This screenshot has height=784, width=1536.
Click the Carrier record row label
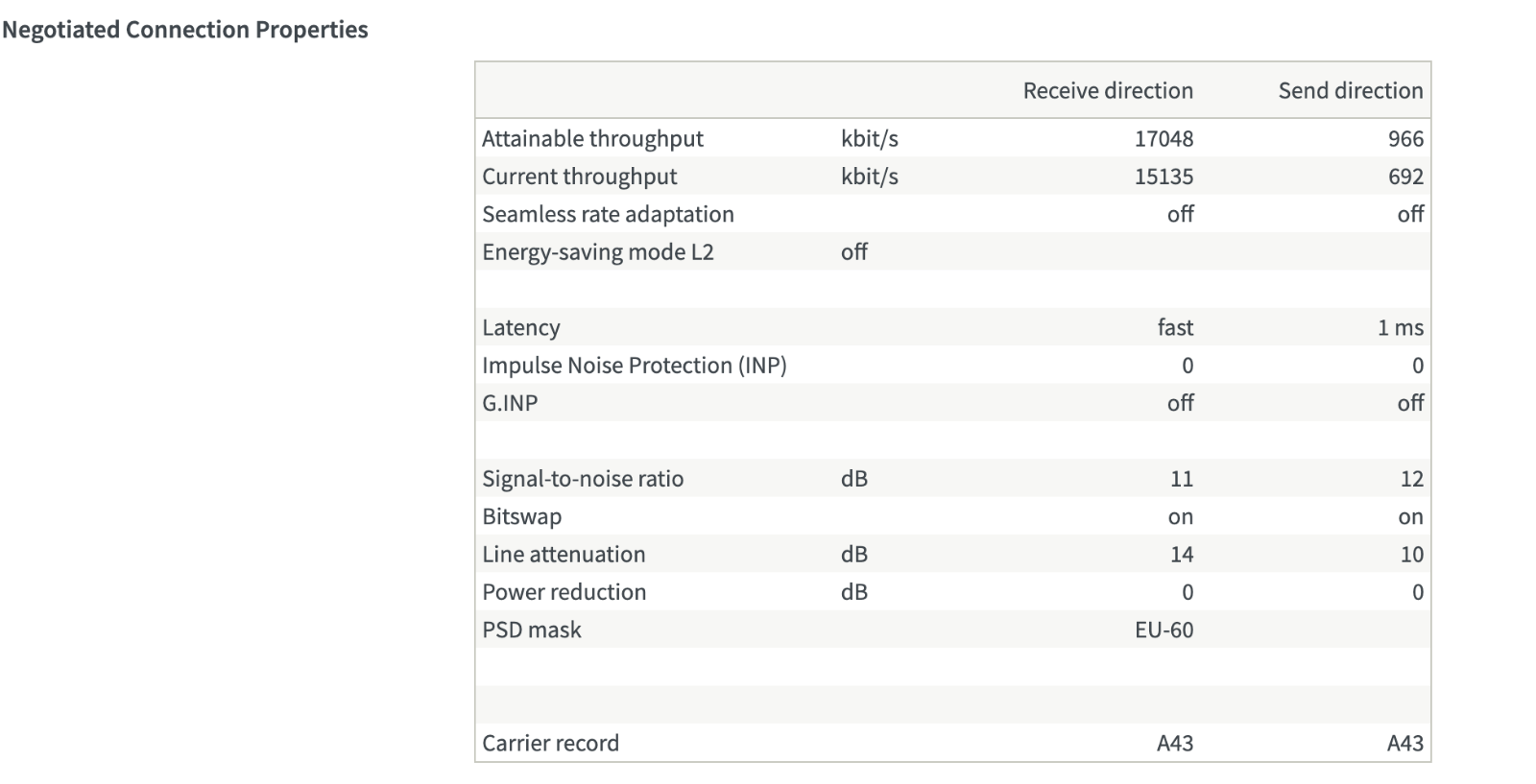coord(550,743)
